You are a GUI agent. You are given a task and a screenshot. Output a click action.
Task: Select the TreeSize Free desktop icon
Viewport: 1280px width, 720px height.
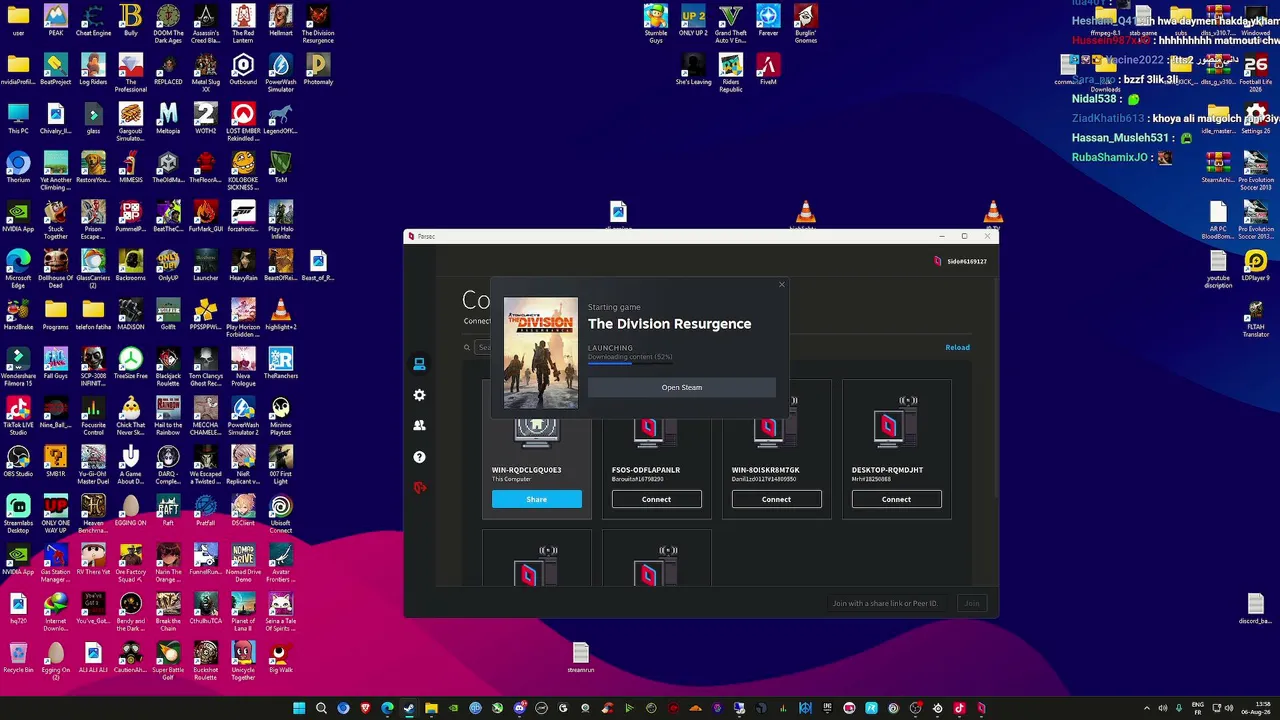coord(131,365)
